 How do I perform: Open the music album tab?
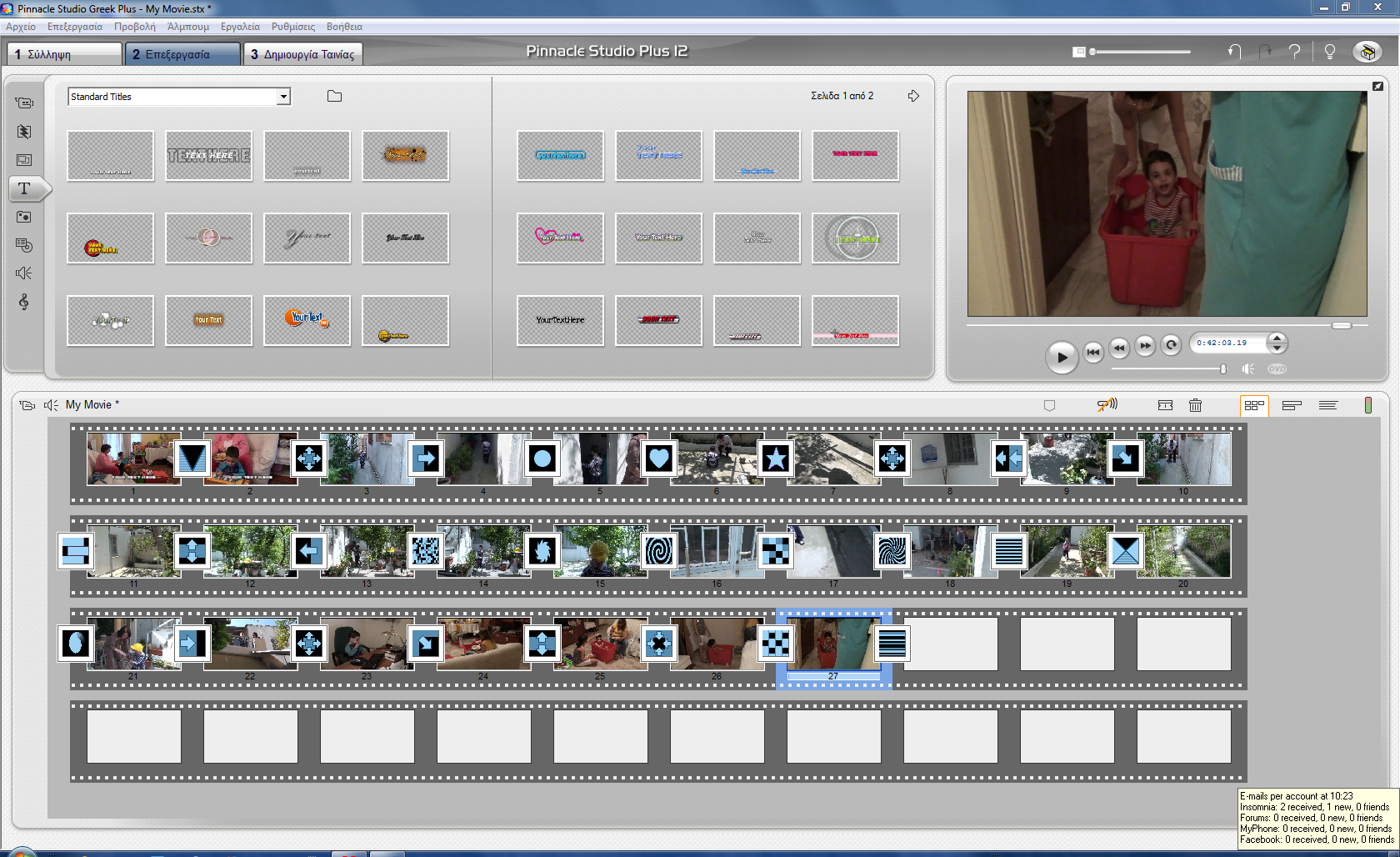pyautogui.click(x=24, y=302)
